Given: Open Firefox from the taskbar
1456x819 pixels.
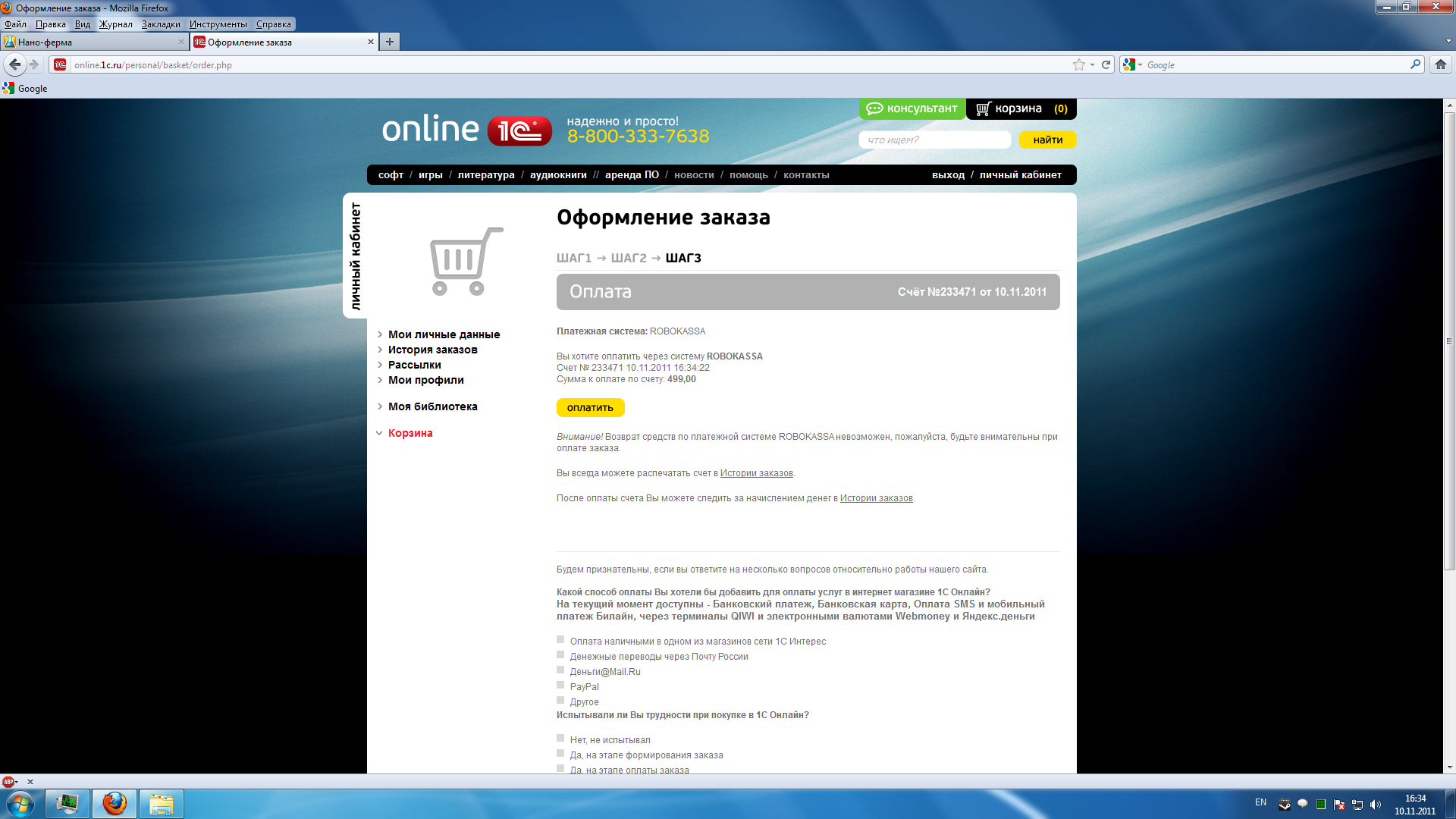Looking at the screenshot, I should click(x=115, y=804).
